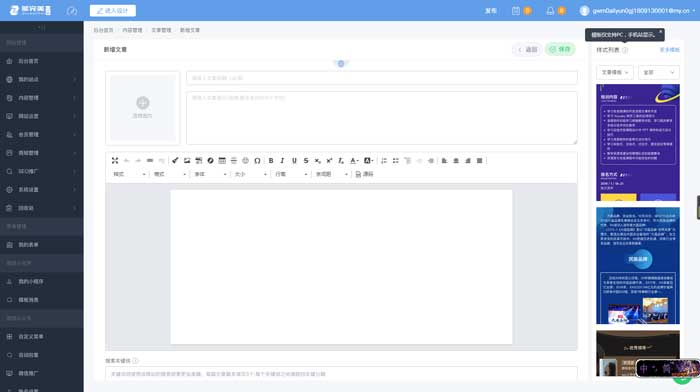The image size is (700, 392).
Task: Click the undo arrow in editor toolbar
Action: 127,161
